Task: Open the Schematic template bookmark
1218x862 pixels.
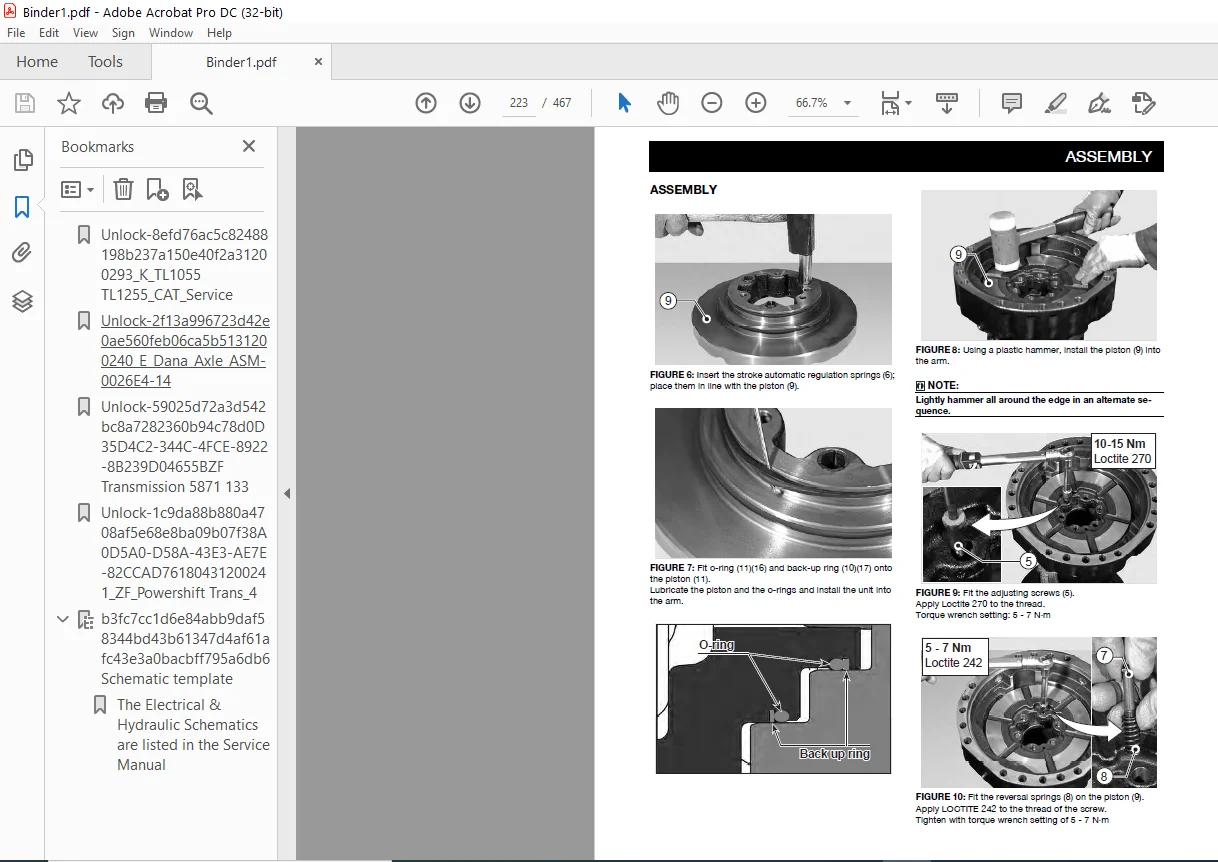Action: click(185, 649)
